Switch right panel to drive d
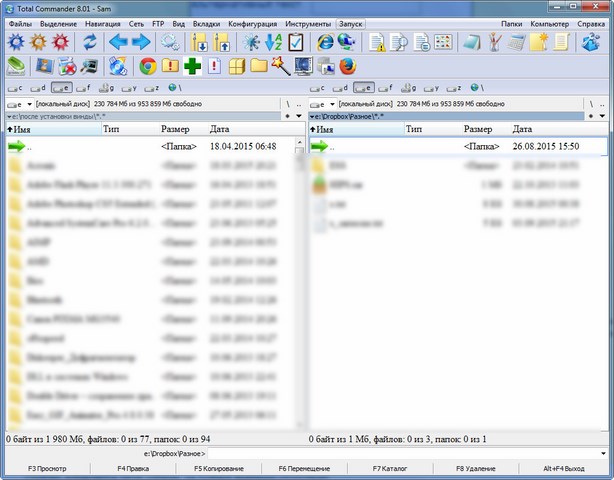614x480 pixels. pyautogui.click(x=340, y=88)
